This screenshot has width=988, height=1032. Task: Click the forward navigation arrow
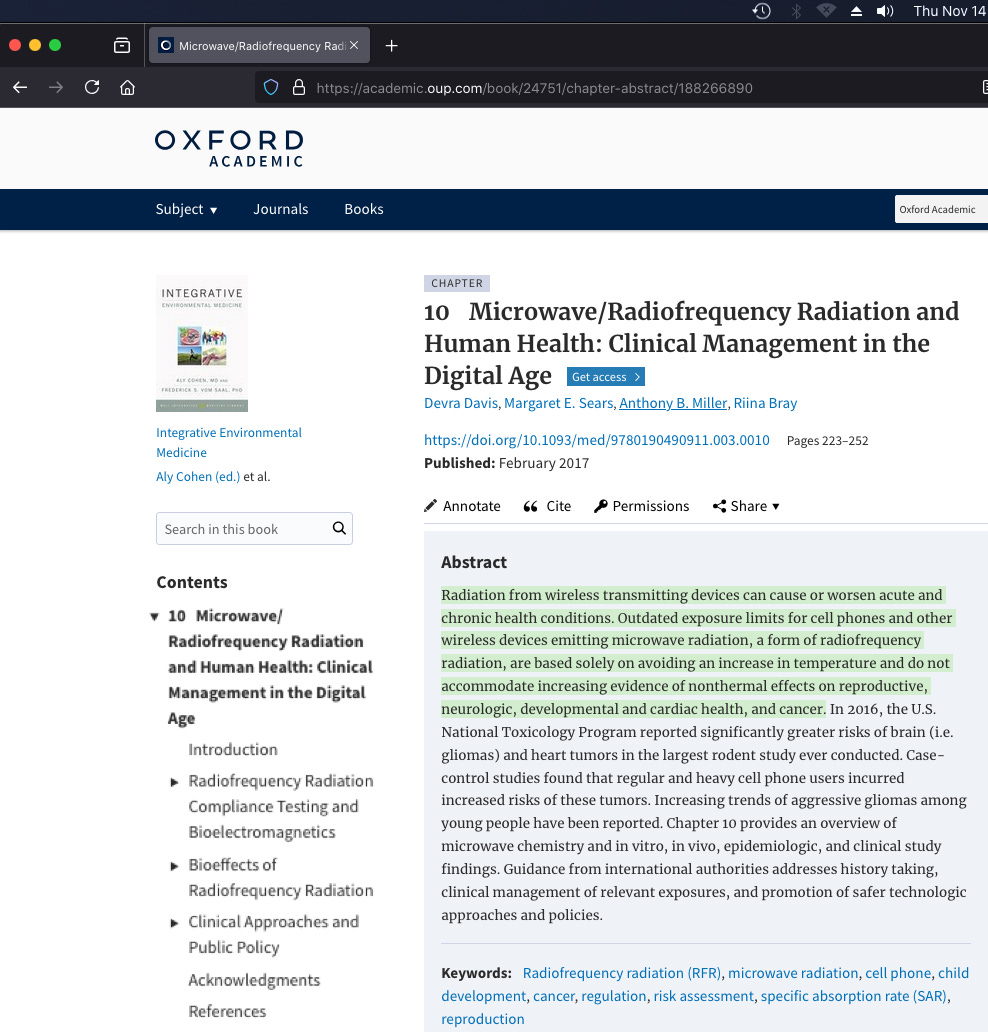coord(56,88)
